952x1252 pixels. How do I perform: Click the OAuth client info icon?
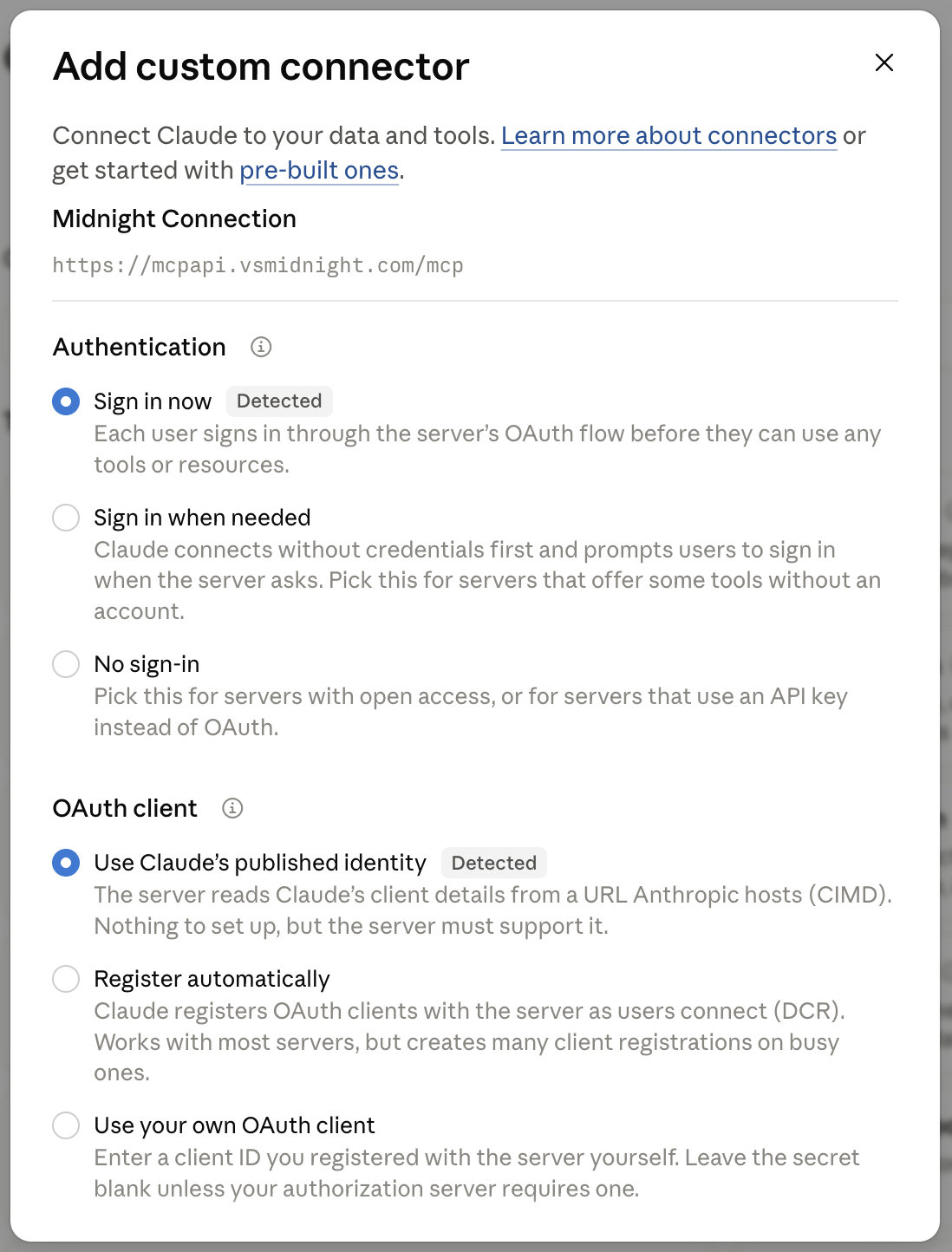pyautogui.click(x=232, y=808)
